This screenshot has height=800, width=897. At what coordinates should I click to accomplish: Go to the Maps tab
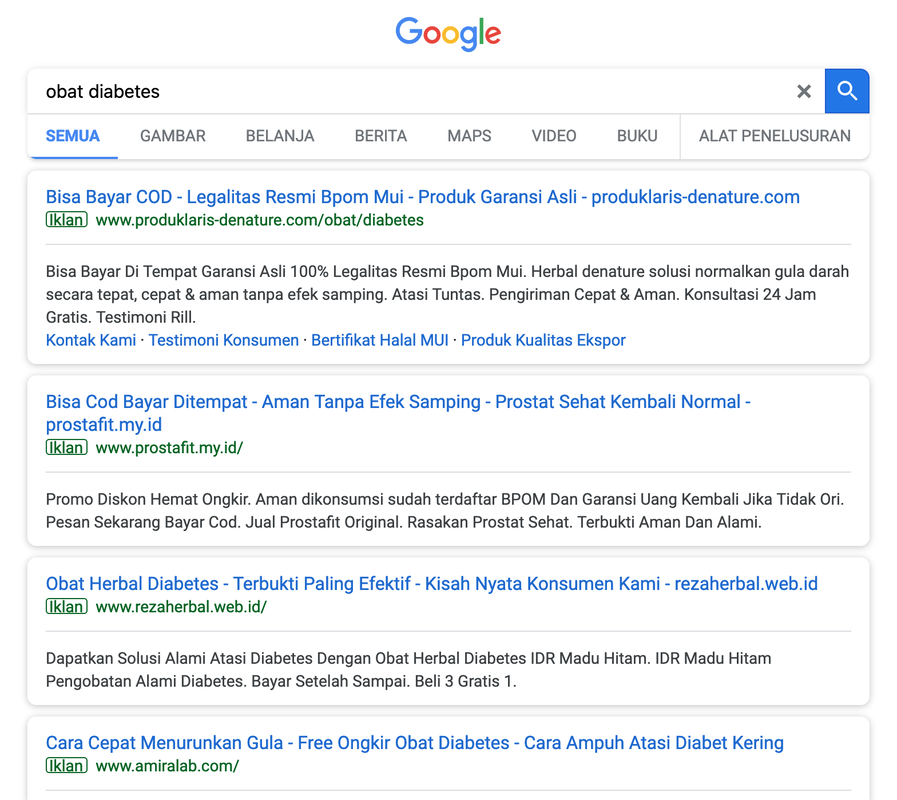pos(469,136)
